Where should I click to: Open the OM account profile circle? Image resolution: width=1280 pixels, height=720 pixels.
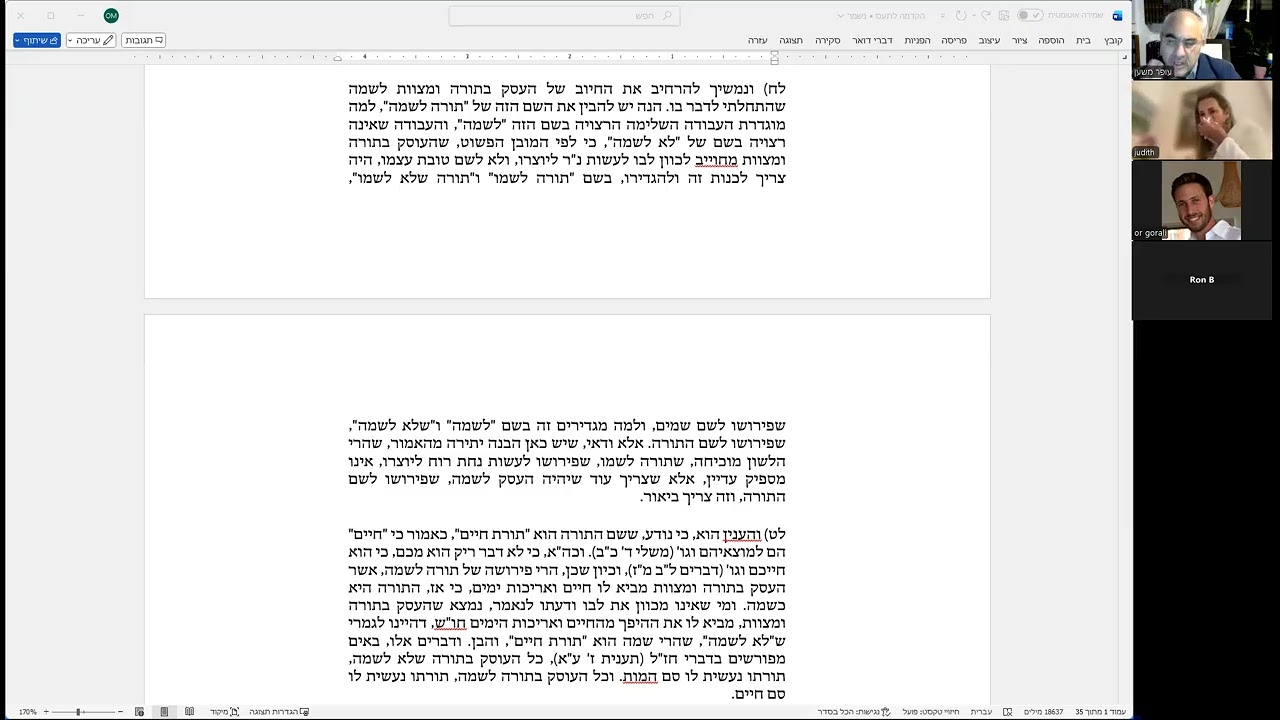(111, 15)
